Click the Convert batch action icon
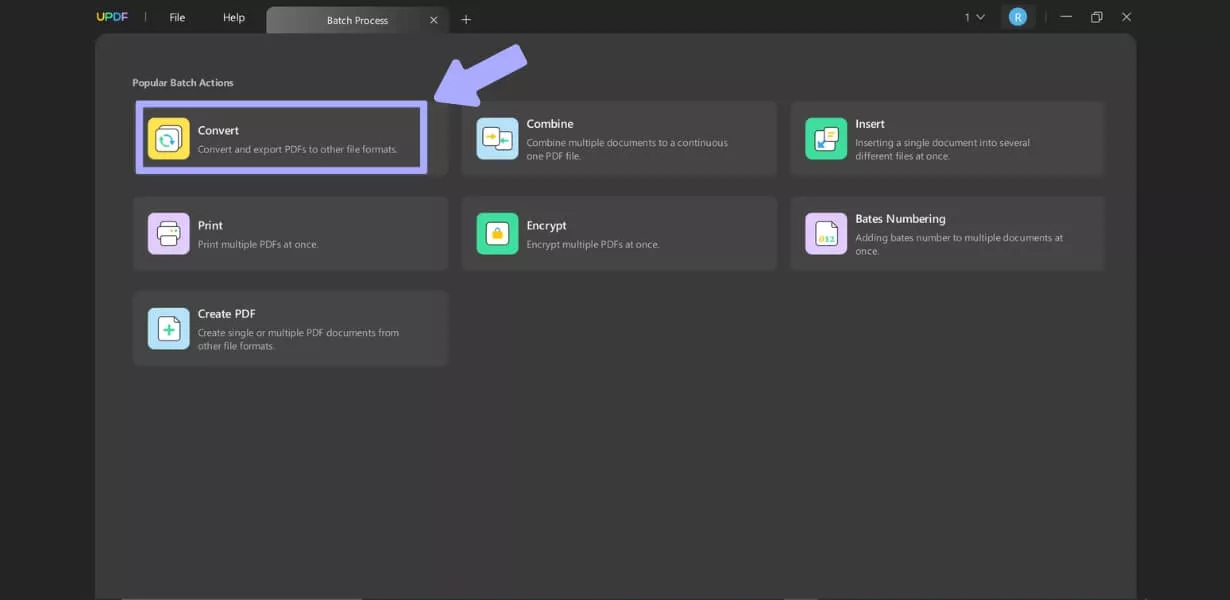This screenshot has width=1230, height=600. tap(168, 138)
